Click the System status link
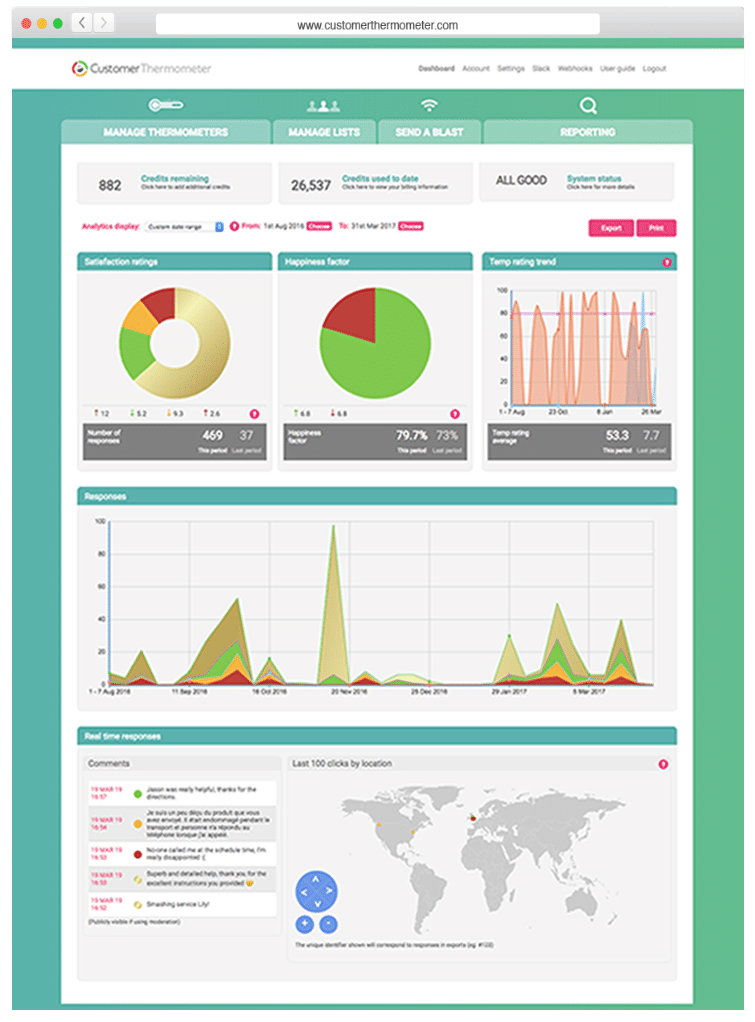This screenshot has width=755, height=1022. (594, 179)
